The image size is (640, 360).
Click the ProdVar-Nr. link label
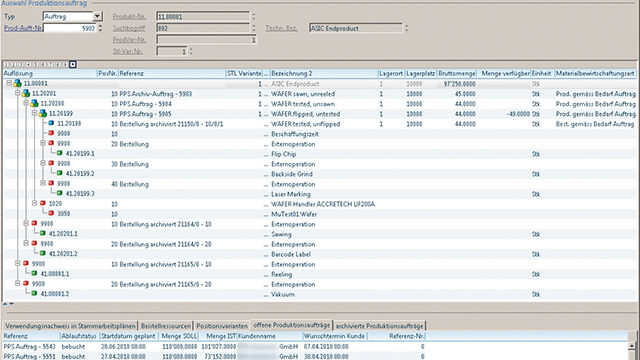coord(129,40)
